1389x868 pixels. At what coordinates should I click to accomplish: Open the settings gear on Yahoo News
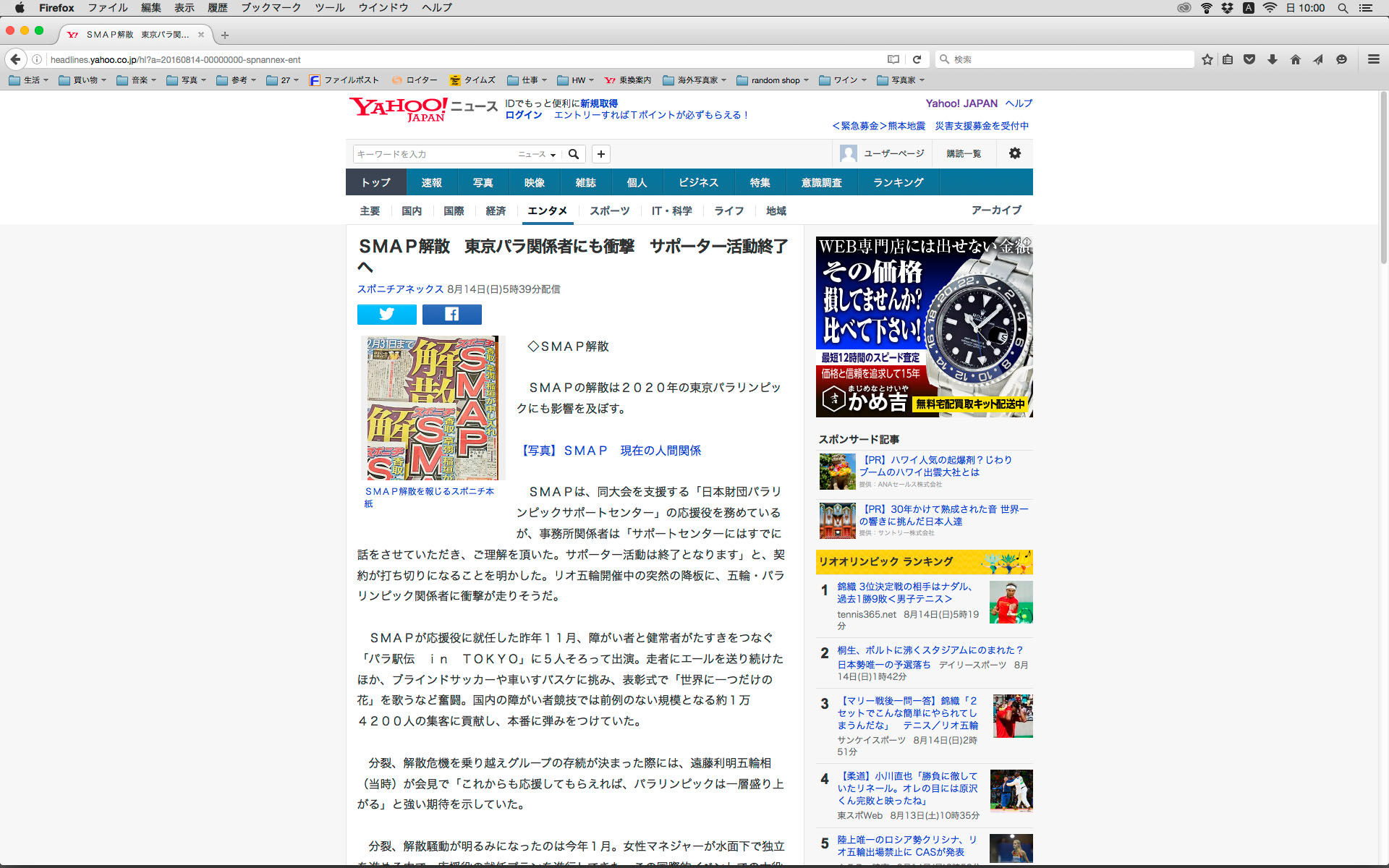pyautogui.click(x=1014, y=153)
